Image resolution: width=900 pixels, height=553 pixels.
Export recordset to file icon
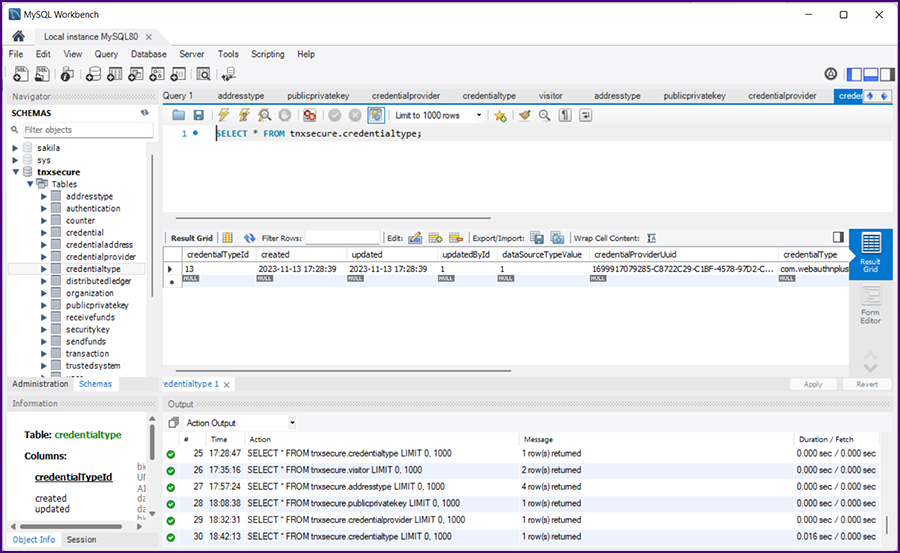click(x=537, y=238)
